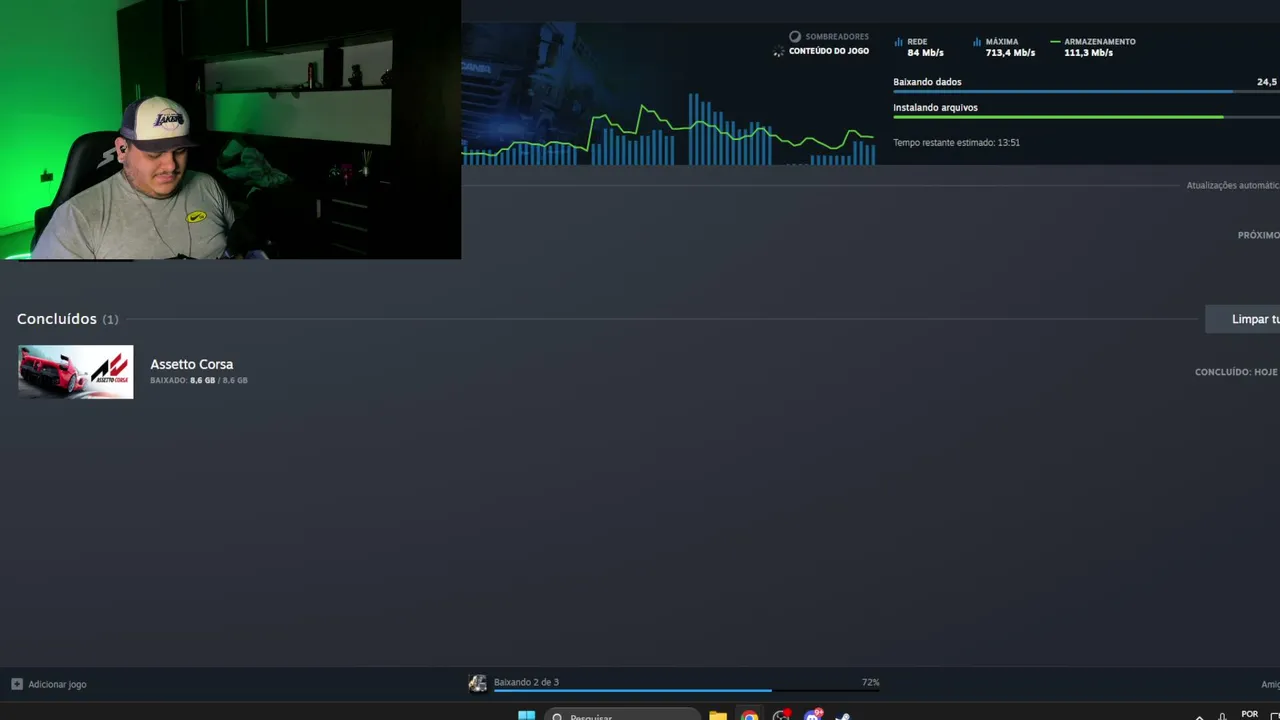The image size is (1280, 720).
Task: Click the Concluídos section header
Action: click(57, 319)
